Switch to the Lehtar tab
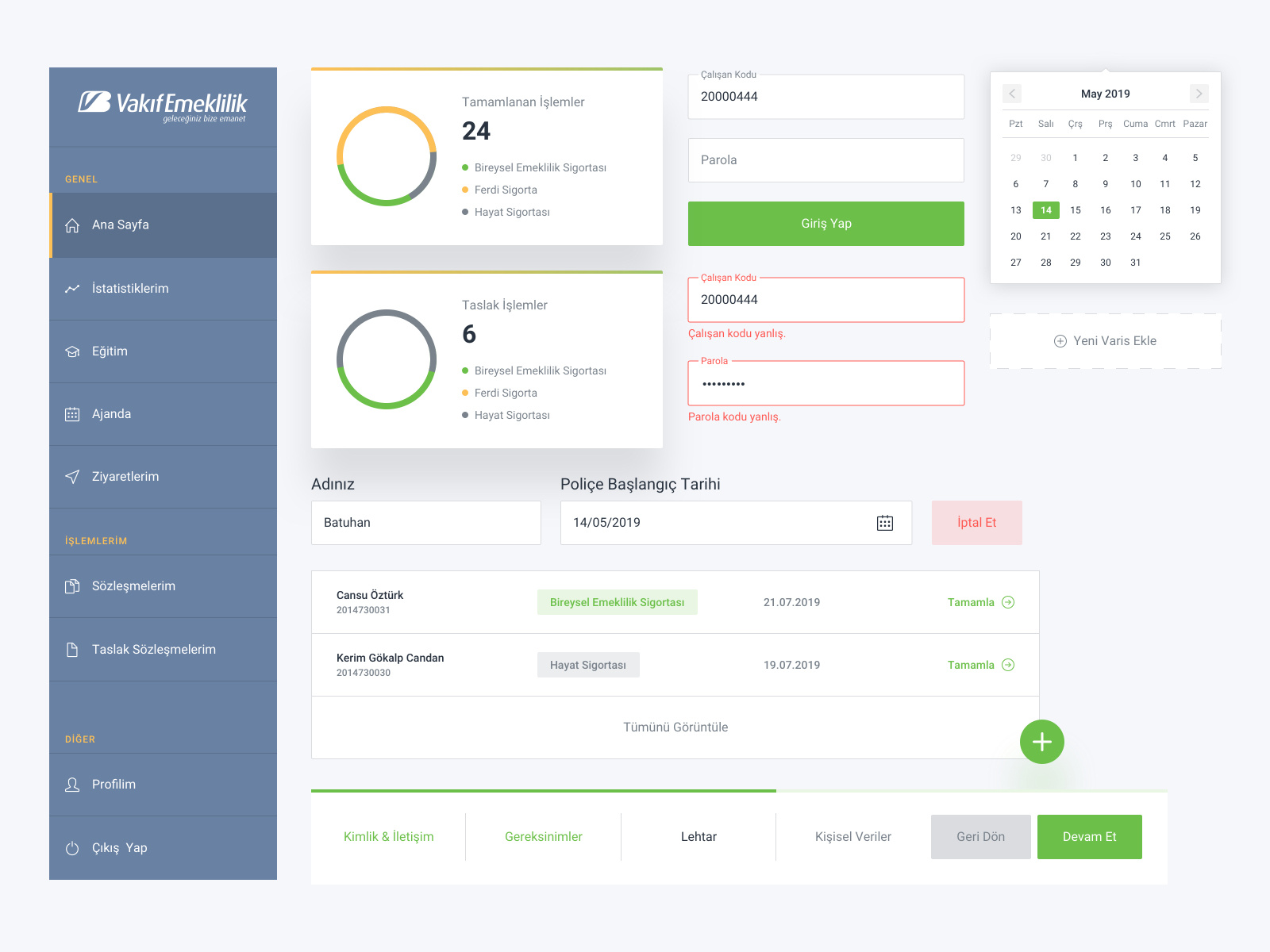 (x=698, y=836)
